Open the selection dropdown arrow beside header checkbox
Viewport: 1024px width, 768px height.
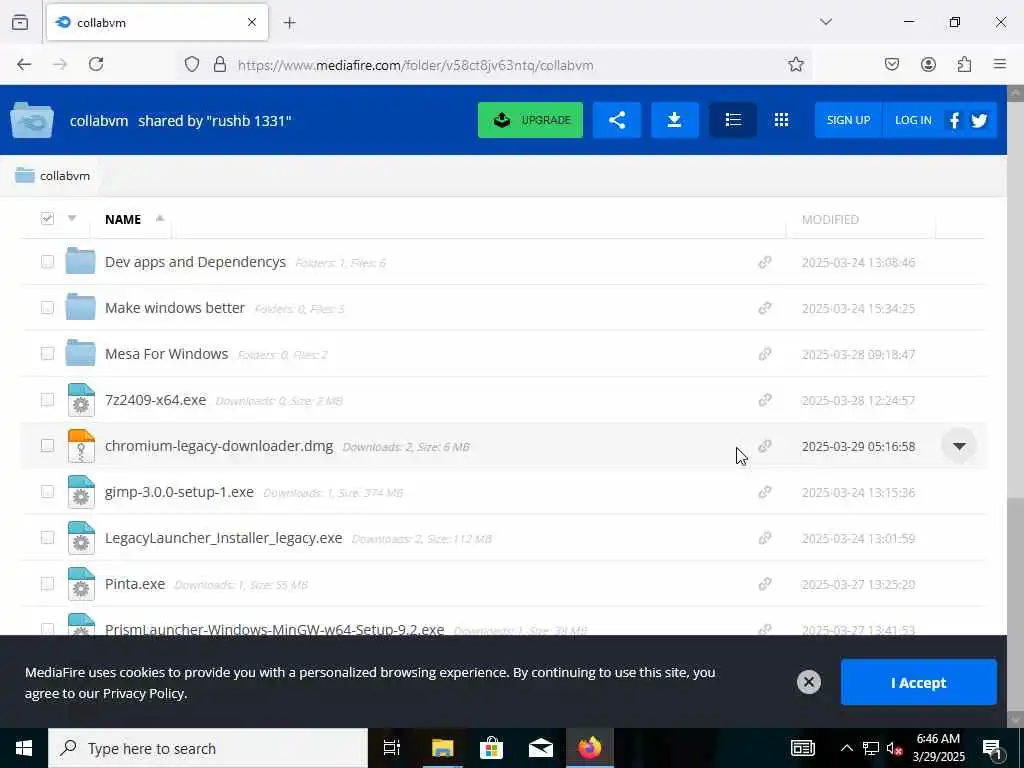[72, 218]
